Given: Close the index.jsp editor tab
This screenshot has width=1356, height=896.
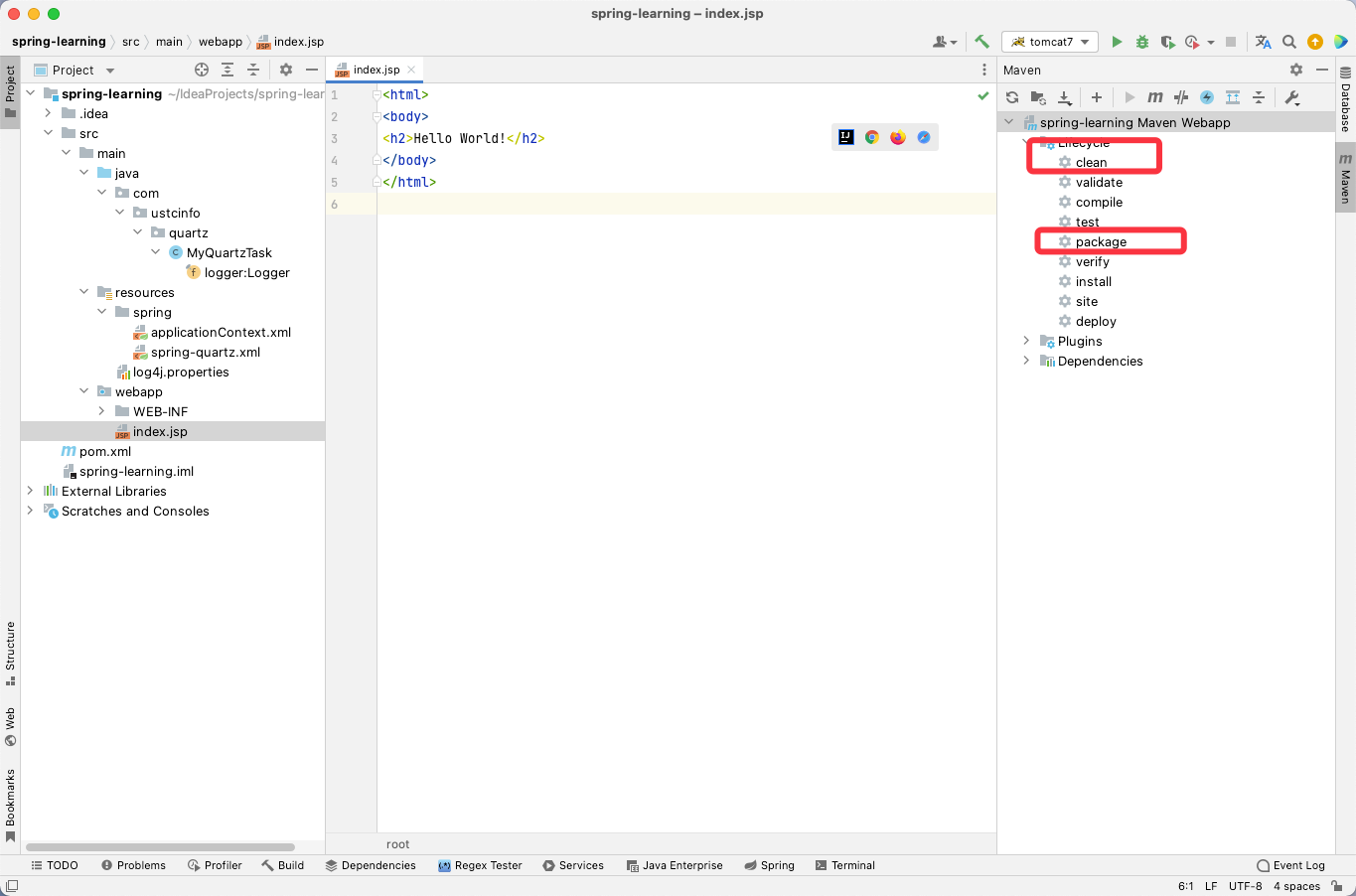Looking at the screenshot, I should [411, 70].
